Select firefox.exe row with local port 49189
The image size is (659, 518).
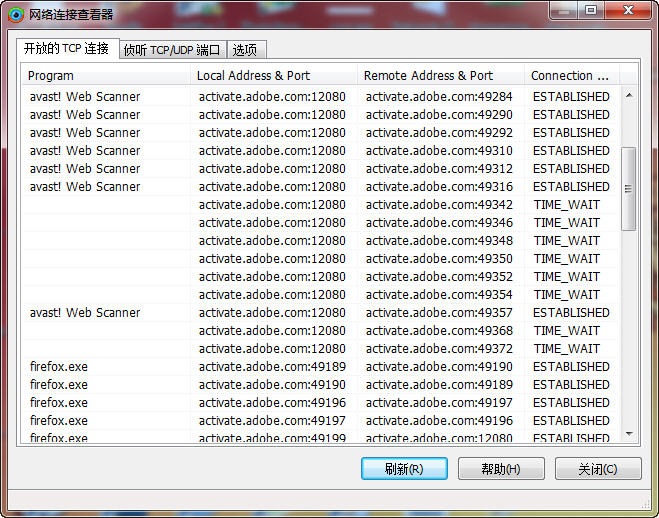320,367
